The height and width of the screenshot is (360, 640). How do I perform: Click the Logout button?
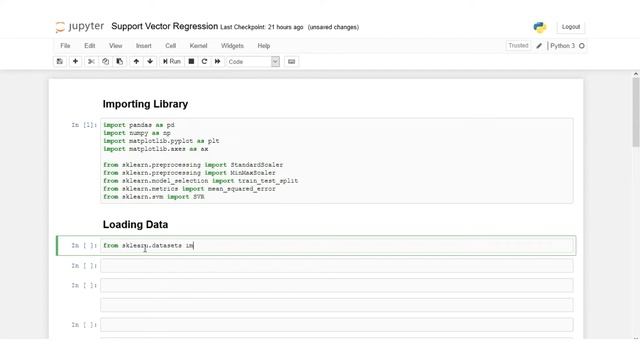(x=571, y=27)
